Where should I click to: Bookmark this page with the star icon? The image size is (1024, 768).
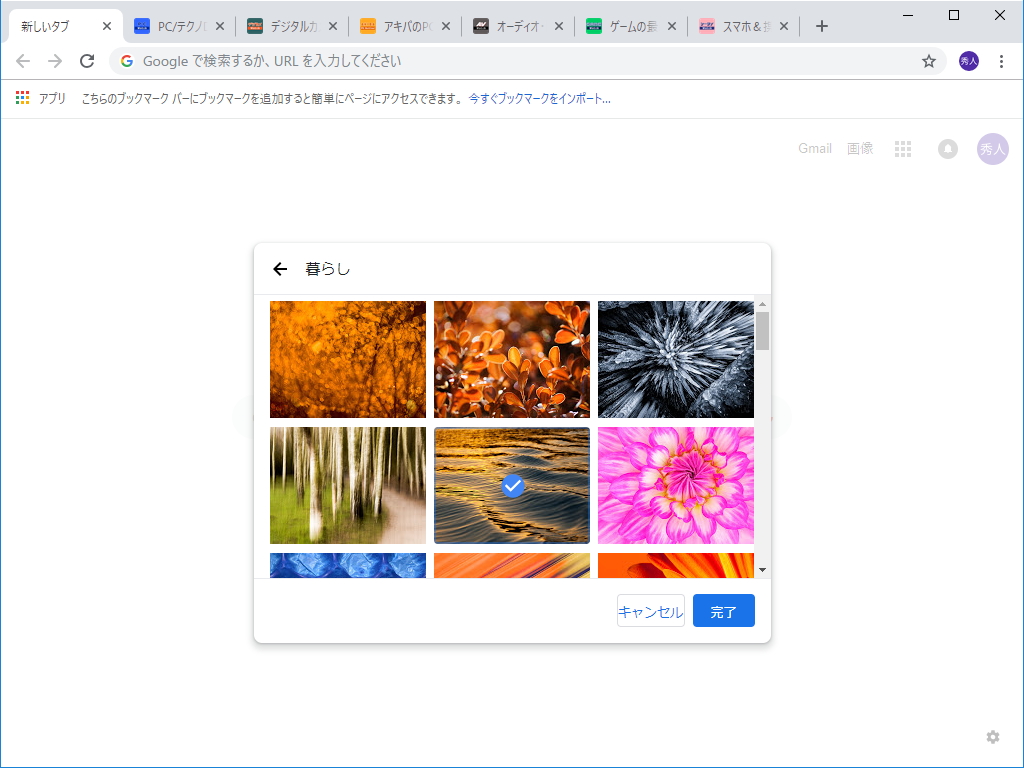pyautogui.click(x=929, y=61)
